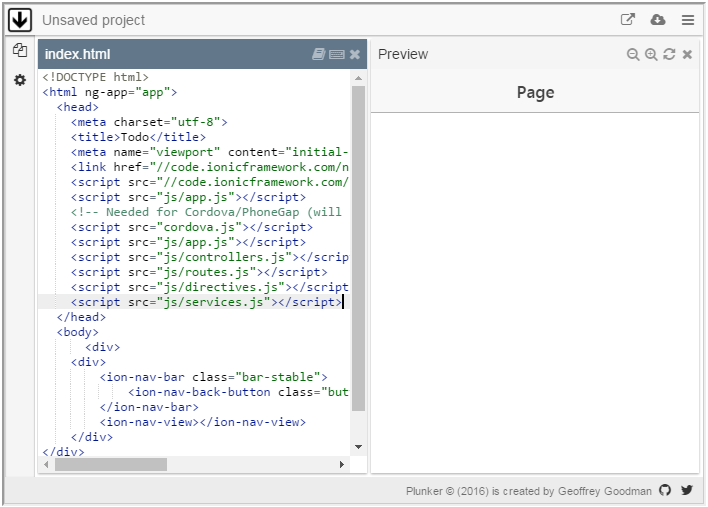Viewport: 708px width, 507px height.
Task: Close the Preview pane
Action: click(687, 54)
